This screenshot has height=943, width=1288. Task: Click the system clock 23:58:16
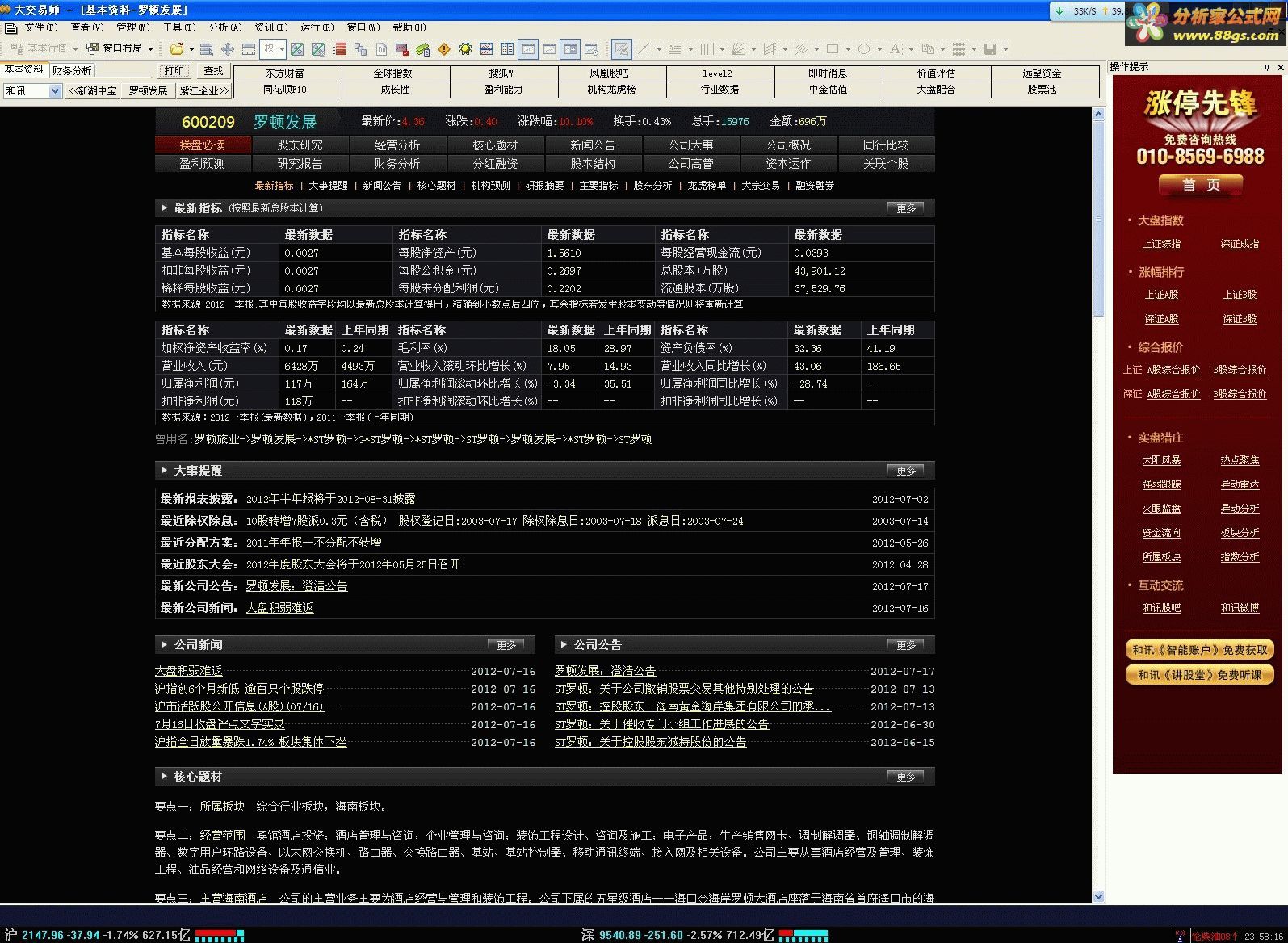pyautogui.click(x=1264, y=937)
